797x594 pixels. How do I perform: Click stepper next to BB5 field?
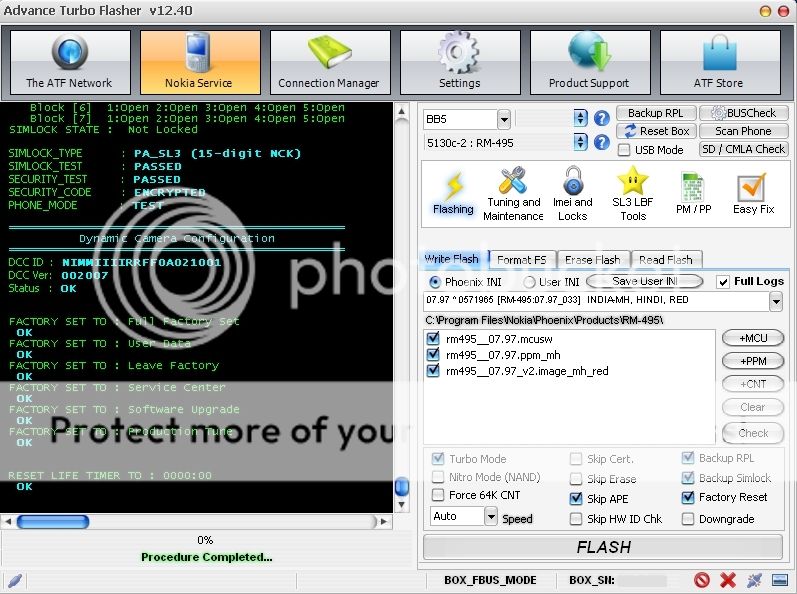tap(580, 118)
